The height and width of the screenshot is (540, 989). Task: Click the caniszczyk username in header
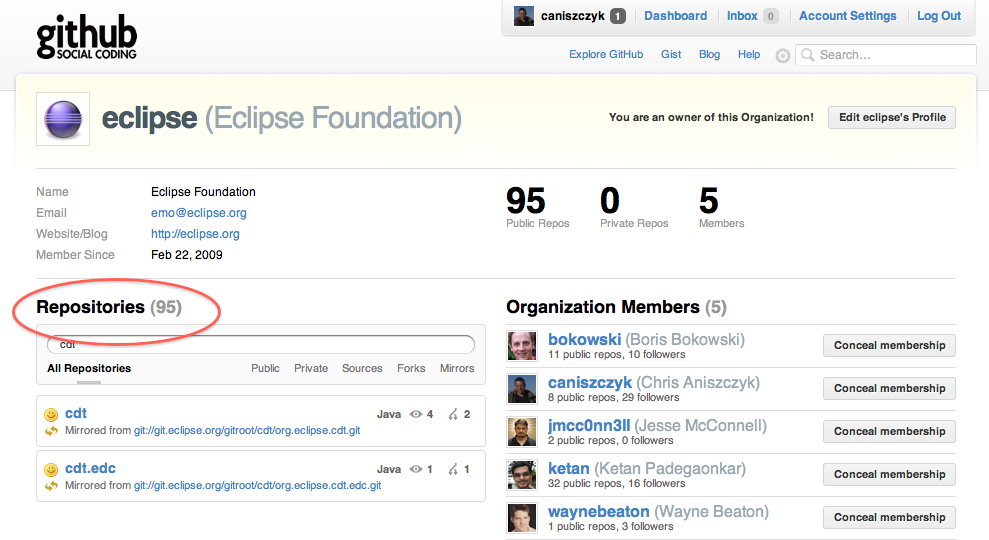point(573,16)
